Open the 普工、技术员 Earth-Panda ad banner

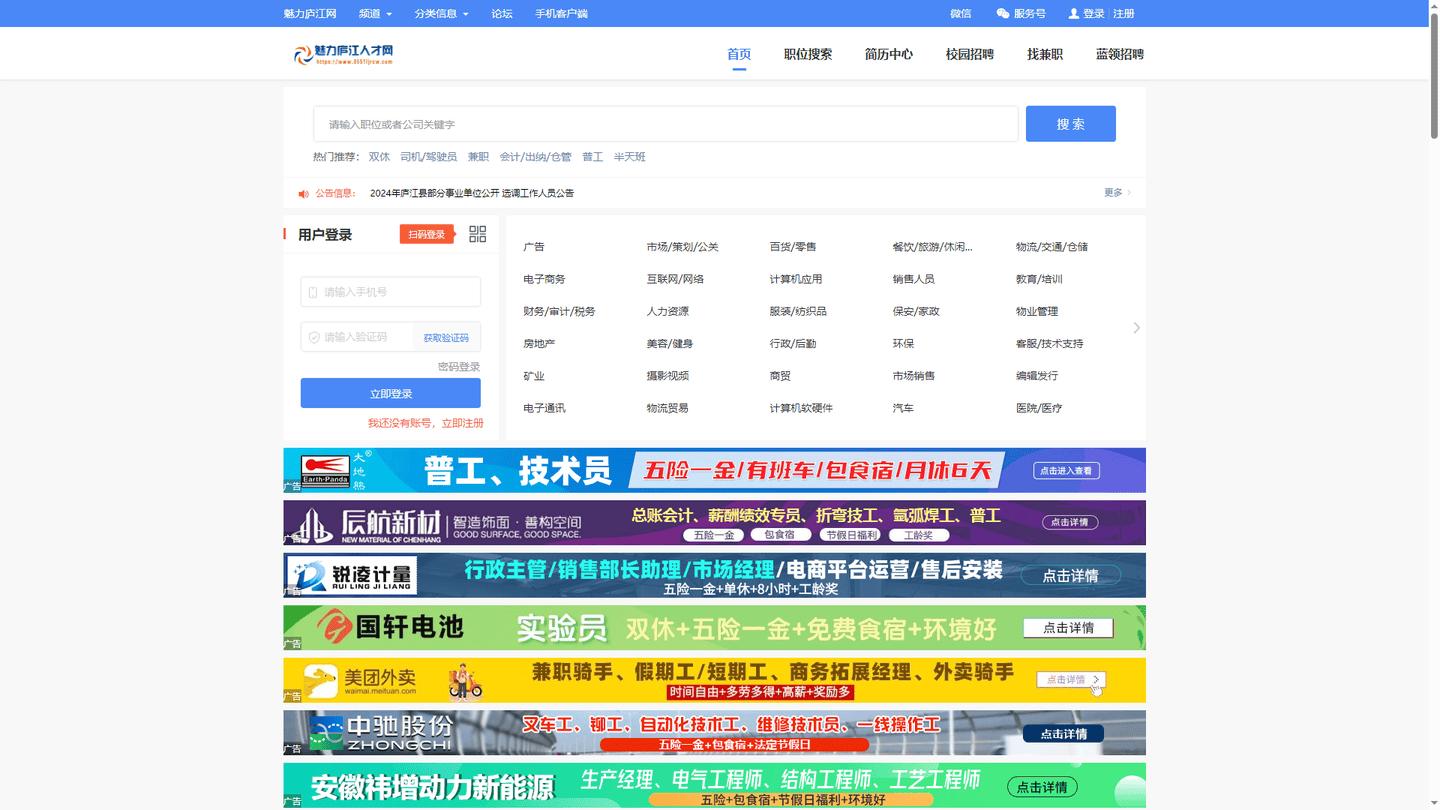(714, 470)
